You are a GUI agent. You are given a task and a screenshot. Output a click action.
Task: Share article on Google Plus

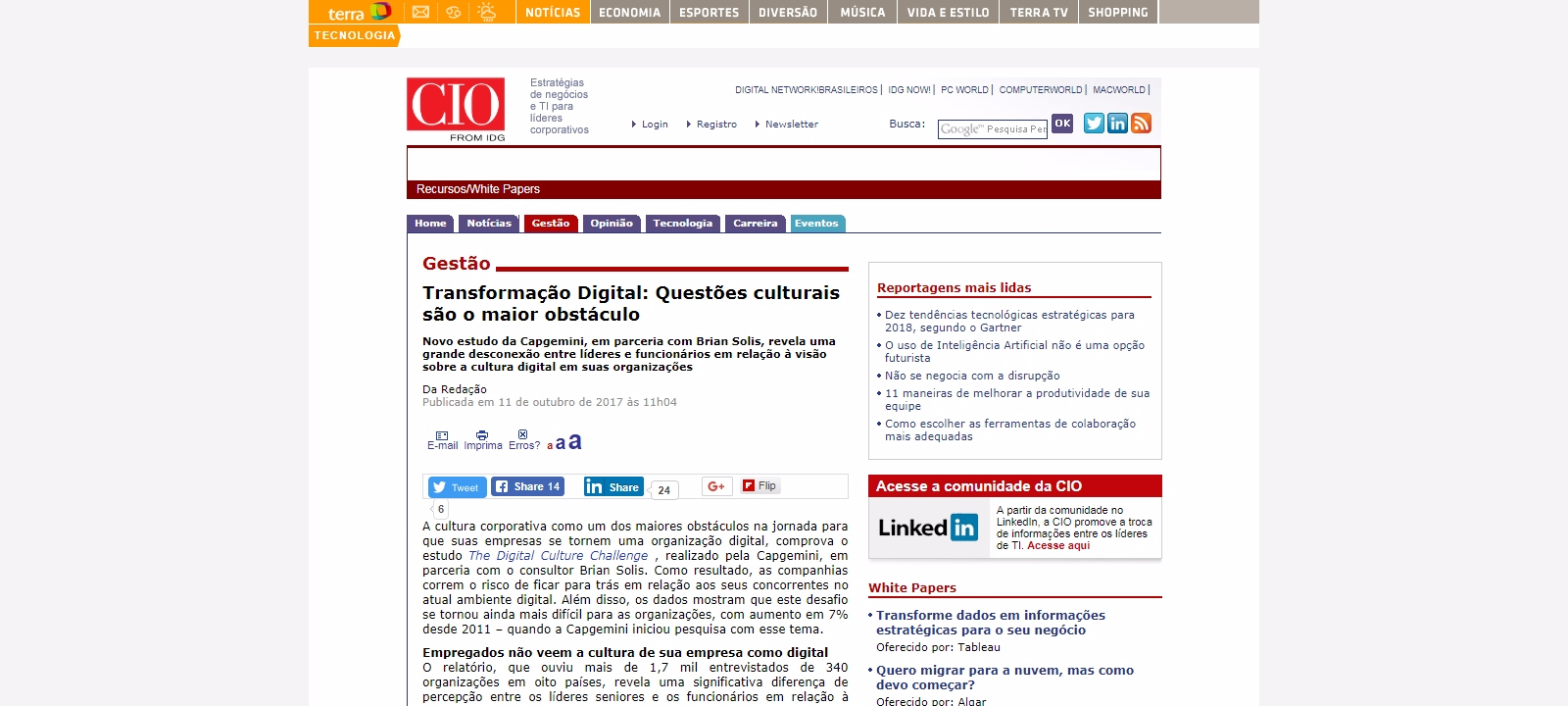tap(717, 486)
